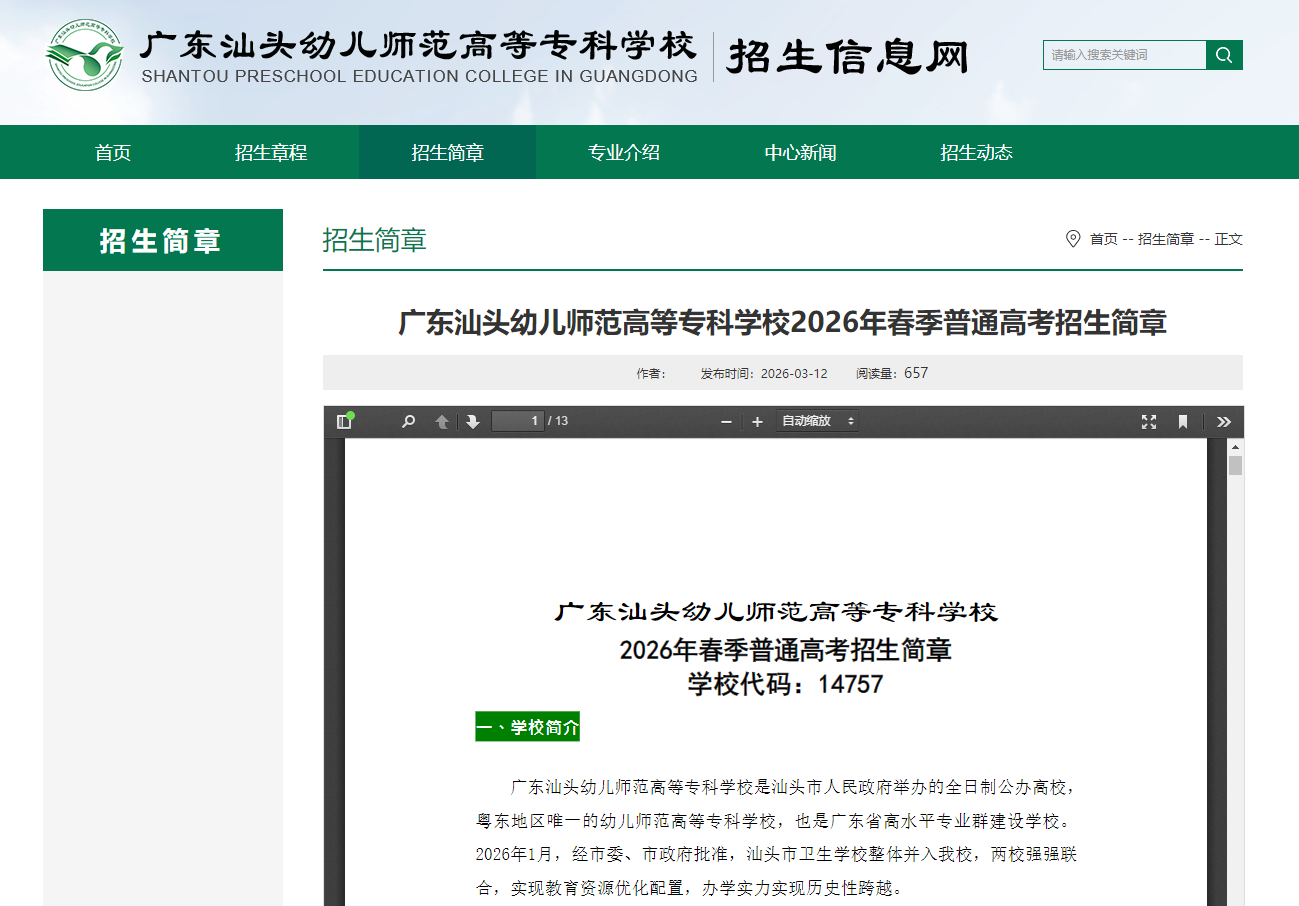The width and height of the screenshot is (1299, 906).
Task: Click the PDF viewer vertical scrollbar
Action: [1235, 470]
